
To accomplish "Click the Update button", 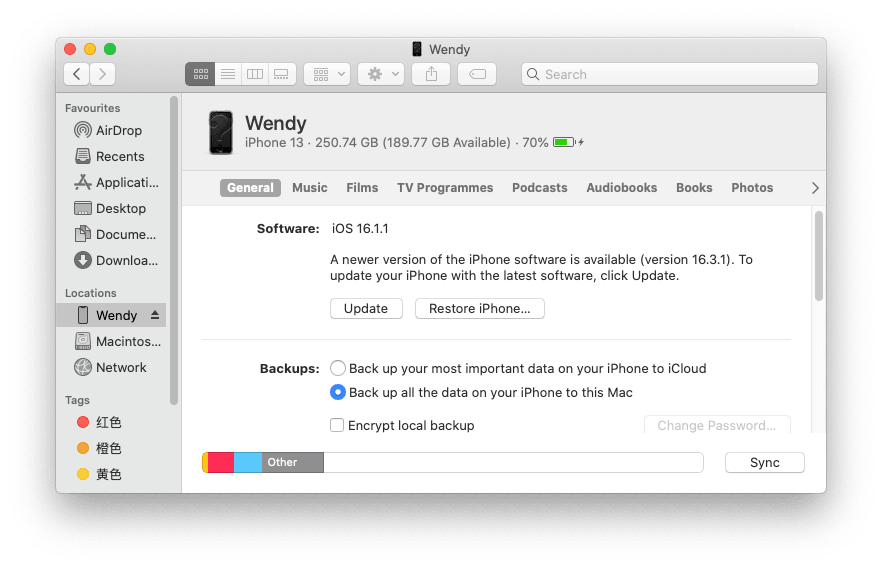I will coord(366,308).
